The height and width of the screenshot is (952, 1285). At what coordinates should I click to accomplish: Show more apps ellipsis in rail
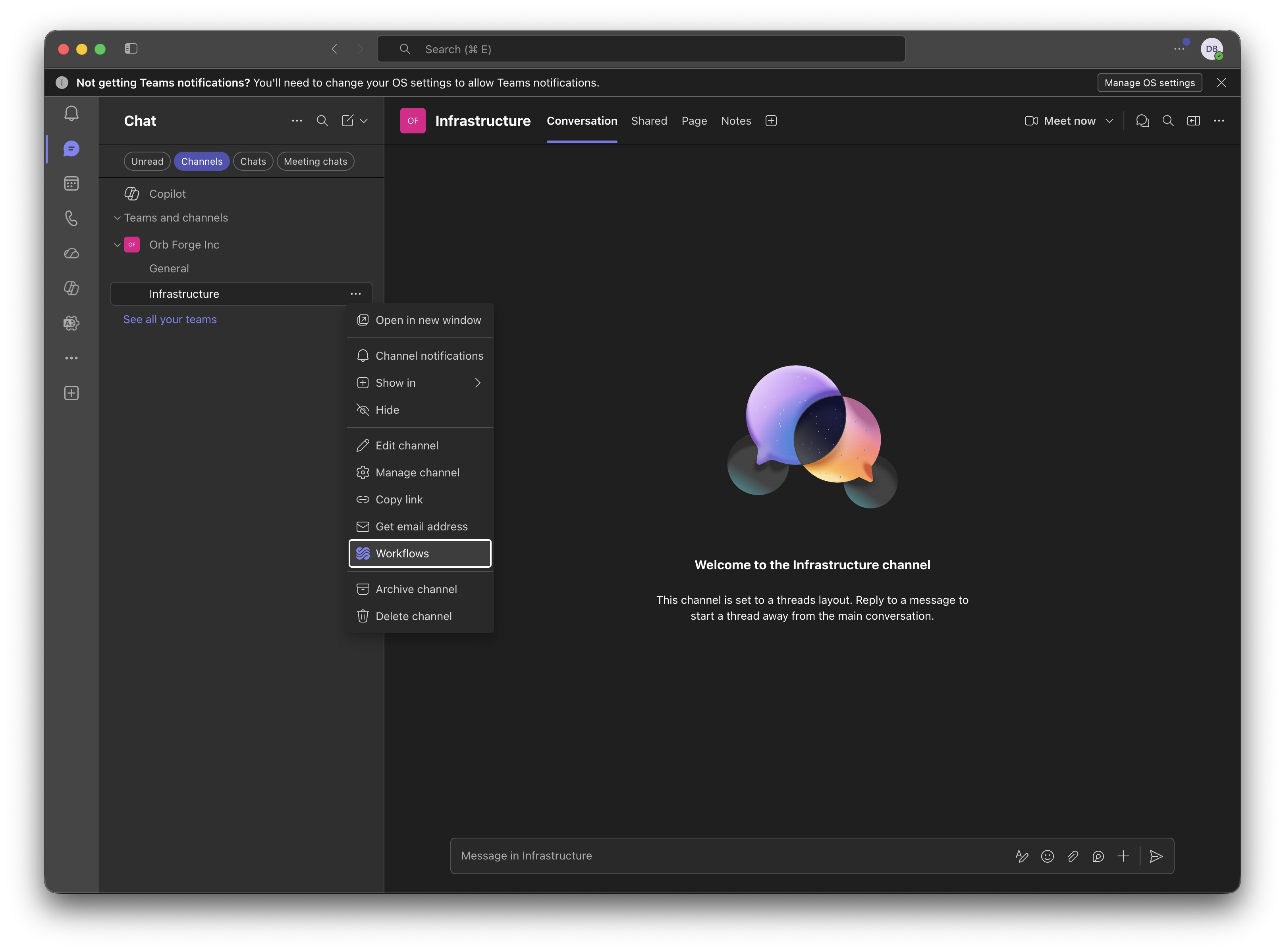pos(71,358)
